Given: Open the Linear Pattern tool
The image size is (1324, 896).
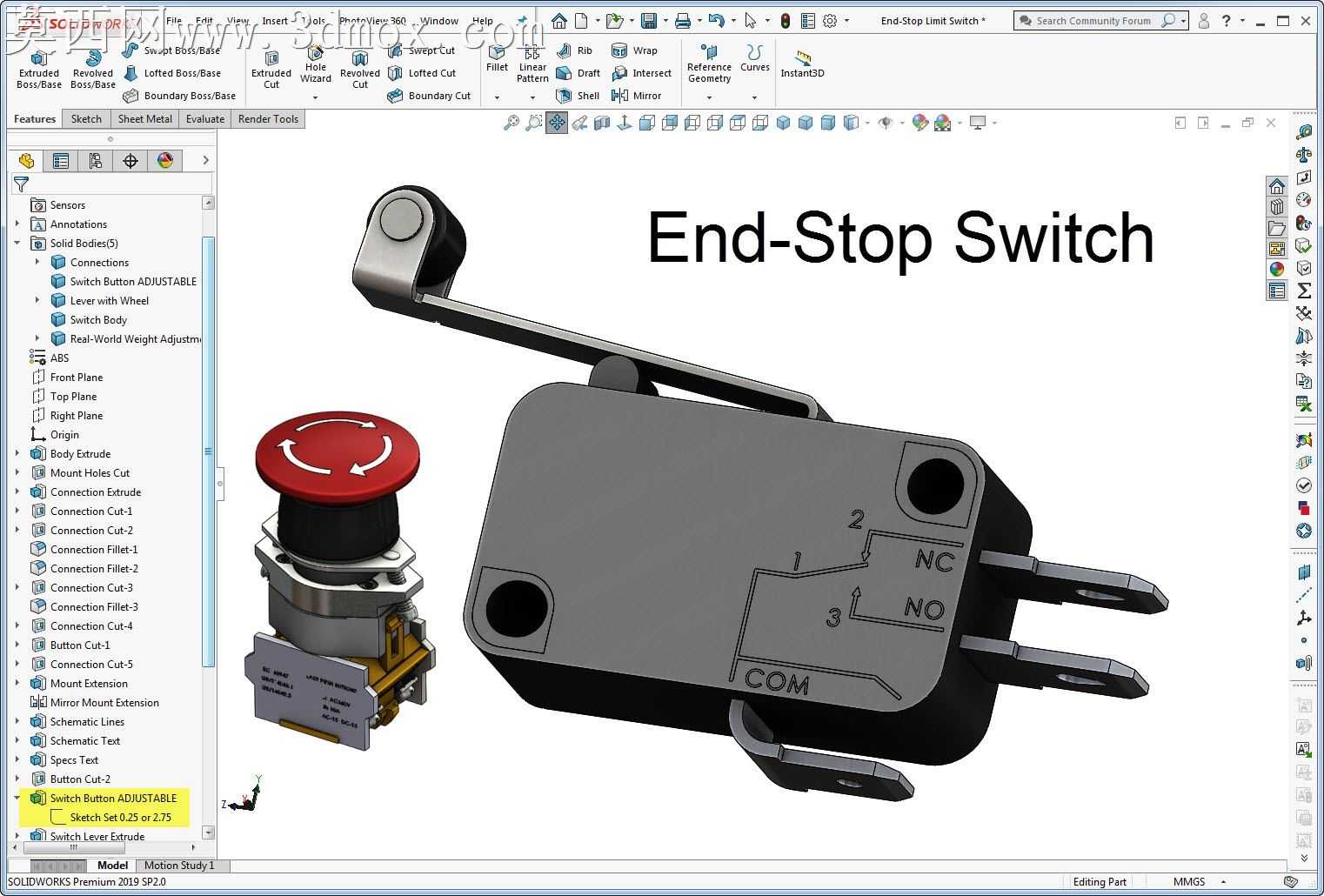Looking at the screenshot, I should (532, 64).
